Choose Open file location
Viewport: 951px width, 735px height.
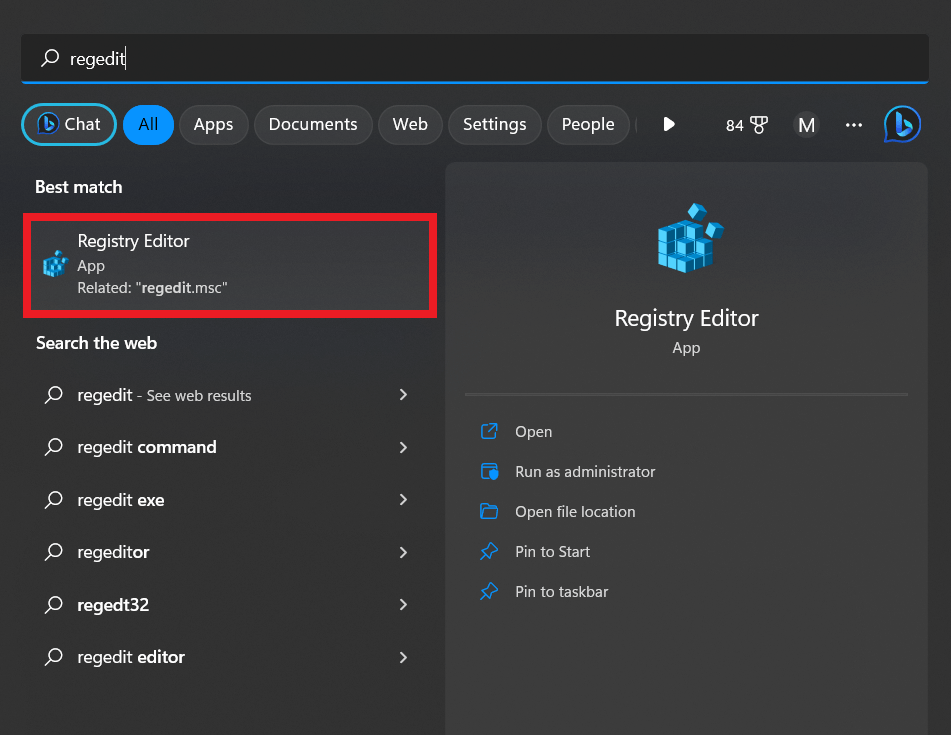point(575,511)
